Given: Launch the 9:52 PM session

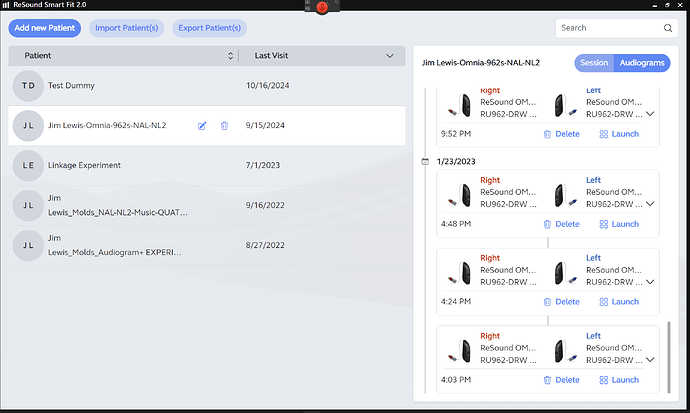Looking at the screenshot, I should pos(619,134).
